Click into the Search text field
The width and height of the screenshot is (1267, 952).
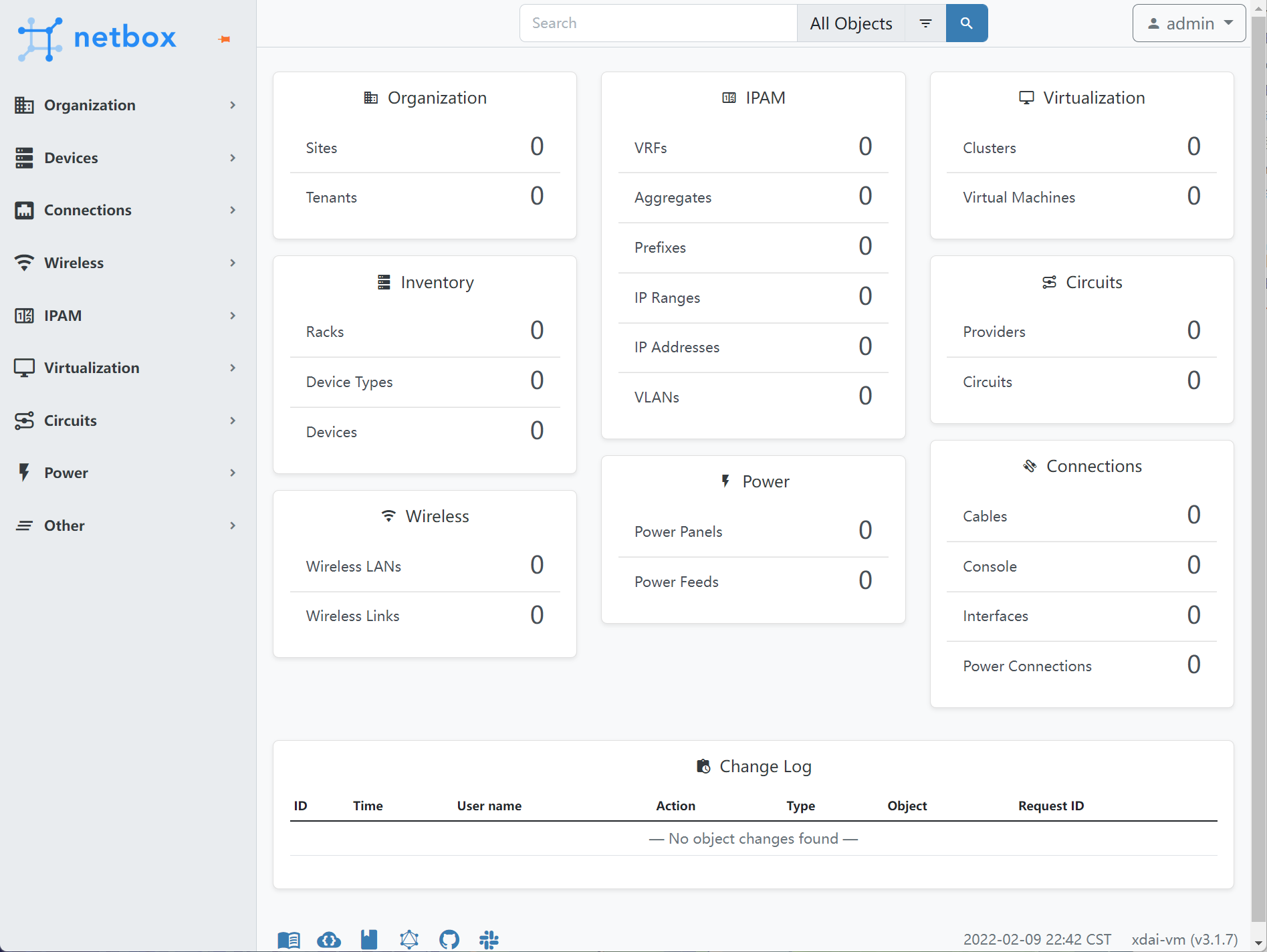point(658,23)
